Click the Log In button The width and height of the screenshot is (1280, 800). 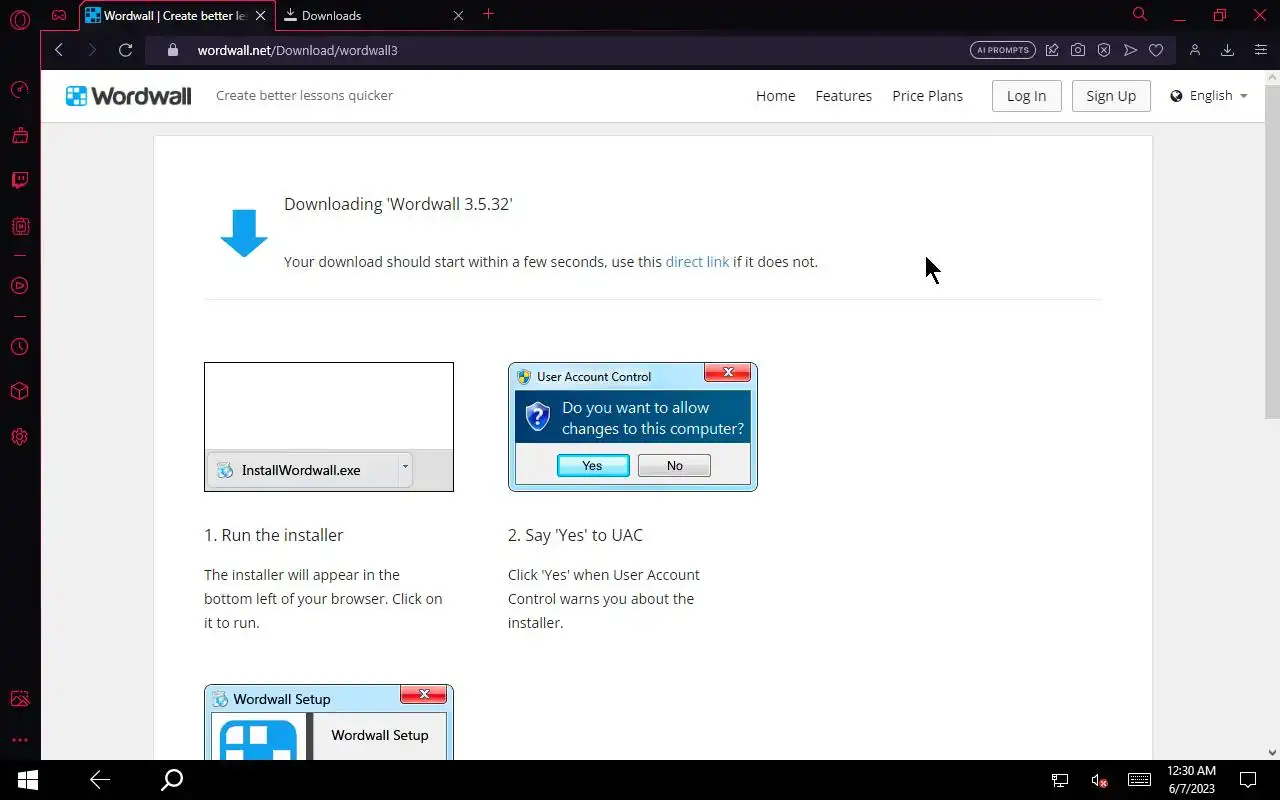tap(1026, 96)
